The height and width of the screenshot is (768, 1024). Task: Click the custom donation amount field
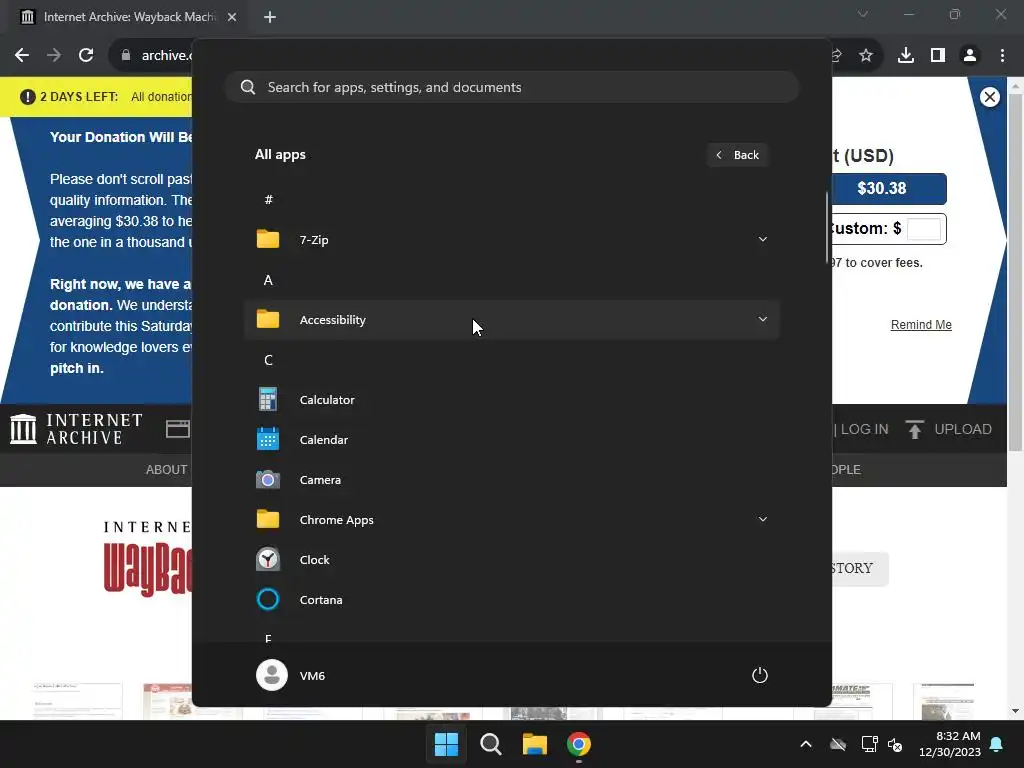923,229
